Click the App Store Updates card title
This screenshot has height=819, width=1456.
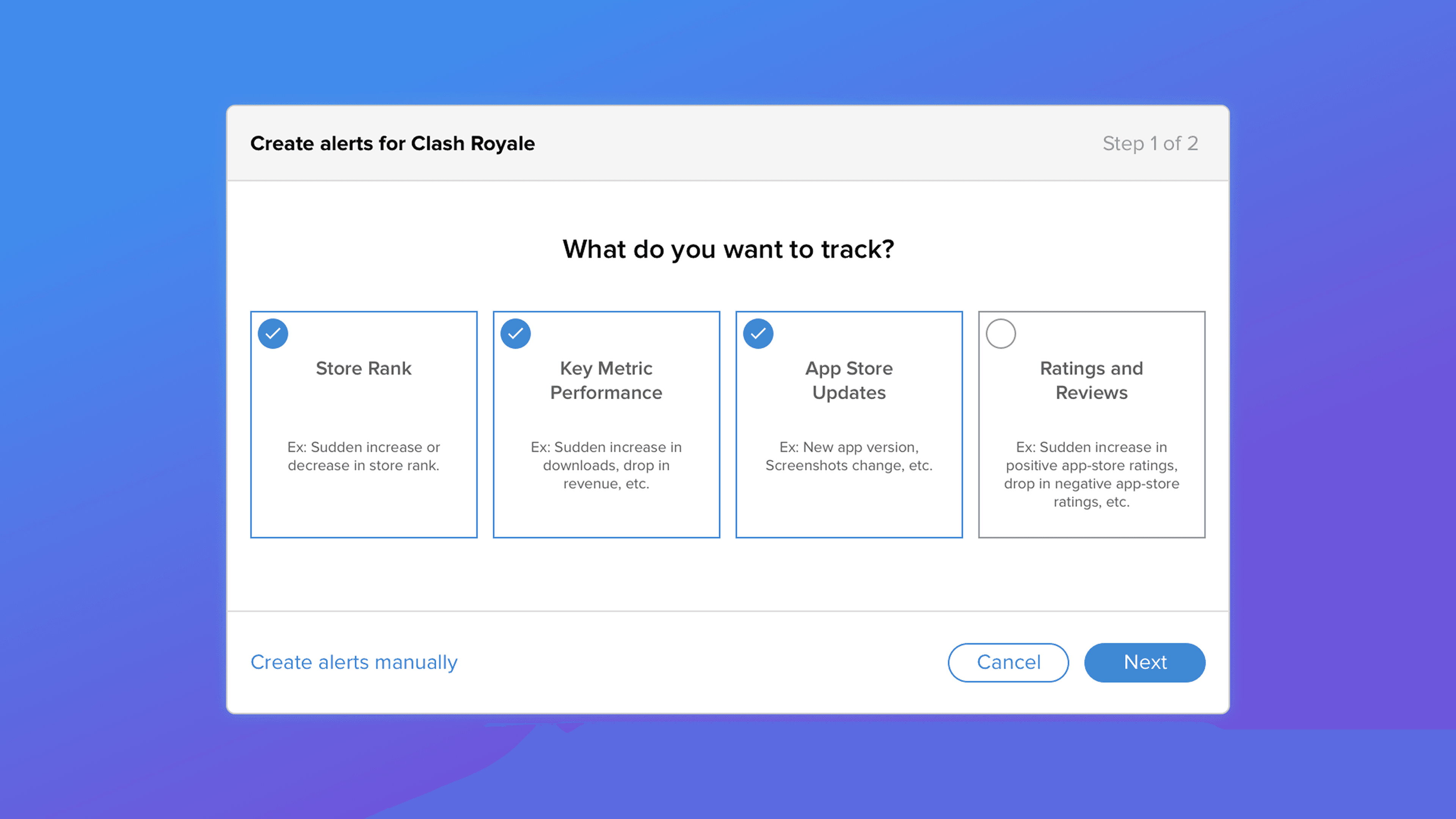849,380
